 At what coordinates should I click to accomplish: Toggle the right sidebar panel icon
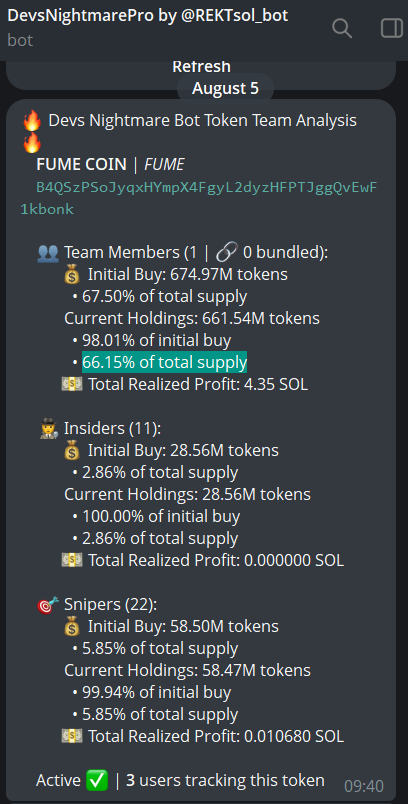[x=392, y=28]
